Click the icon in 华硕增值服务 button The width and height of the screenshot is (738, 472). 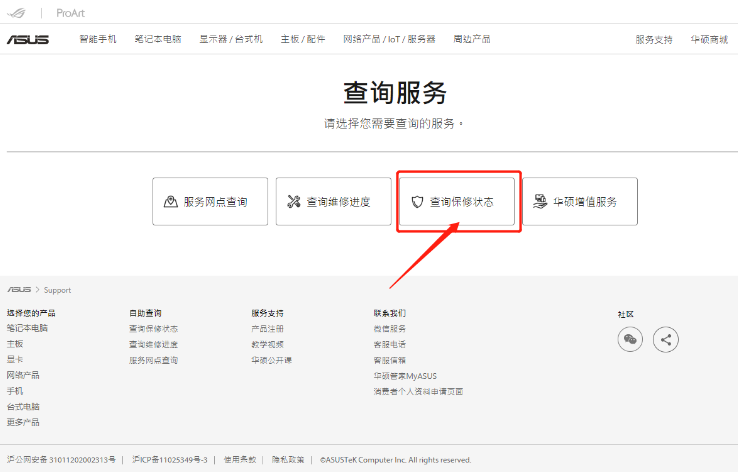(540, 202)
